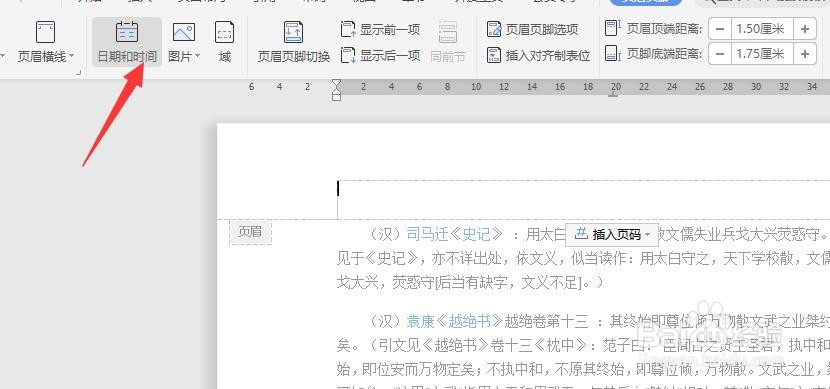Open the 插入页码 dropdown arrow
This screenshot has height=389, width=830.
point(648,235)
